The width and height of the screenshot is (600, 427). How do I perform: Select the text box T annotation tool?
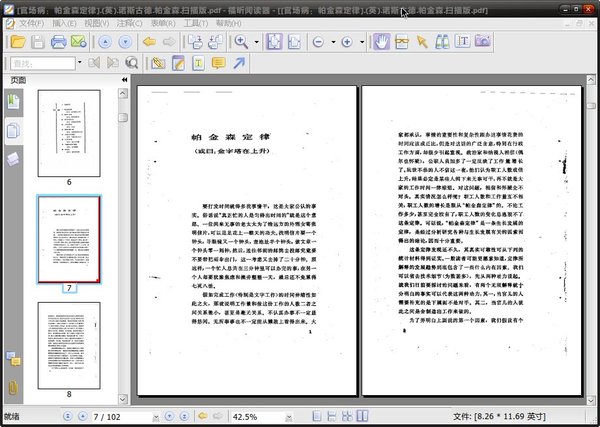coord(198,63)
